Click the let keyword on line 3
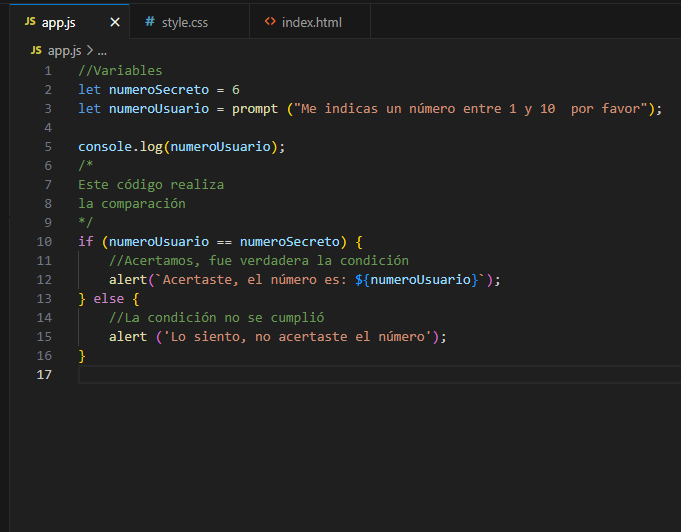This screenshot has width=681, height=532. pyautogui.click(x=89, y=109)
